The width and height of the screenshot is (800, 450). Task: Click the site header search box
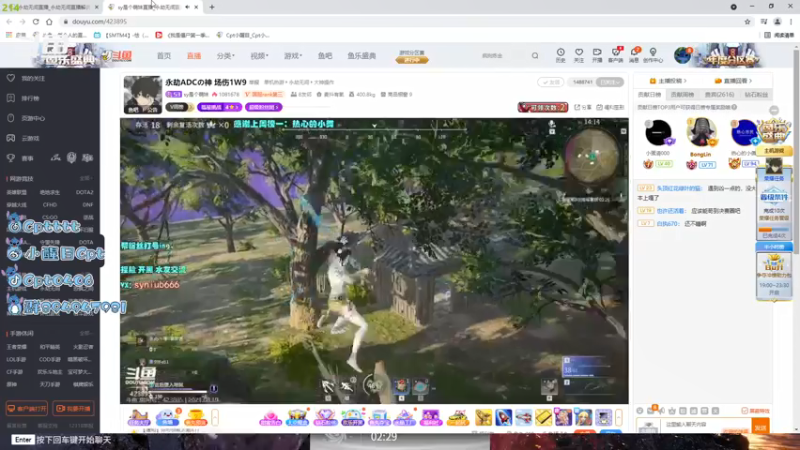[503, 56]
